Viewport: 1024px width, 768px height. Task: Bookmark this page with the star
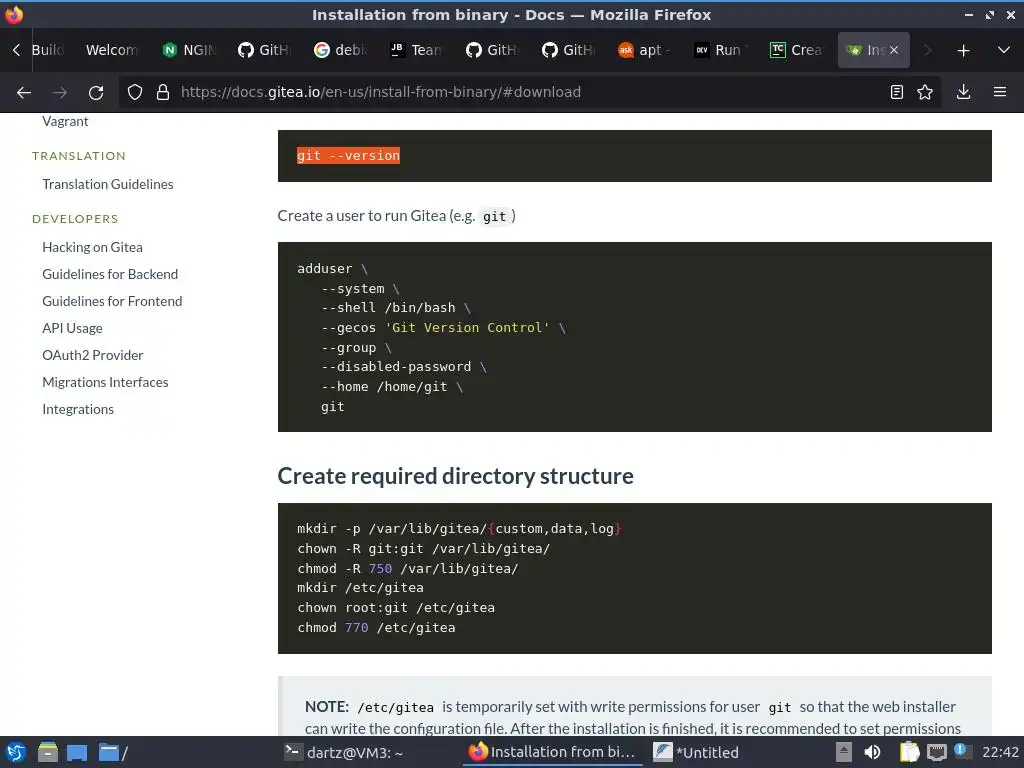click(x=925, y=93)
